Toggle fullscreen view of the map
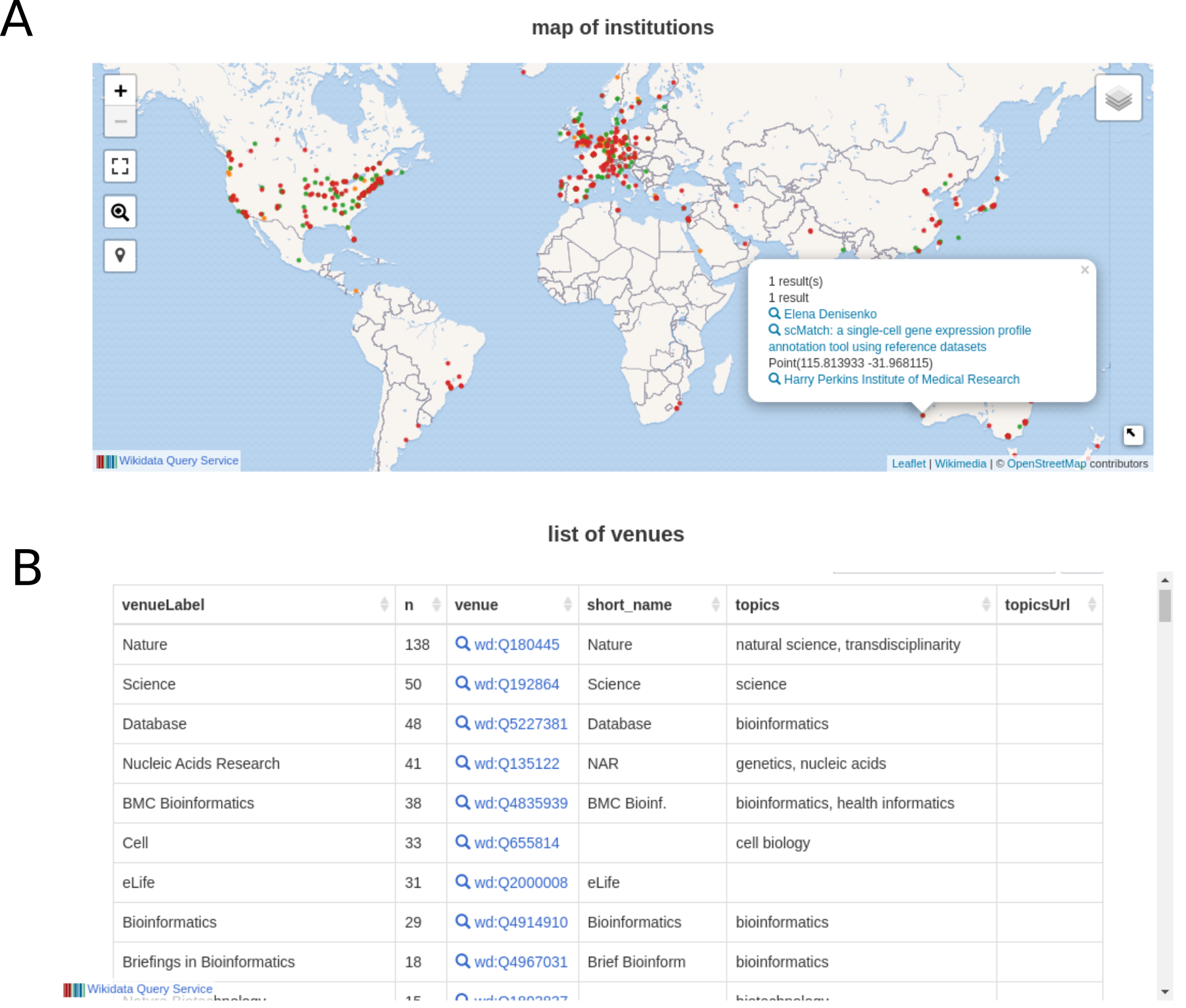This screenshot has width=1186, height=1008. click(120, 166)
